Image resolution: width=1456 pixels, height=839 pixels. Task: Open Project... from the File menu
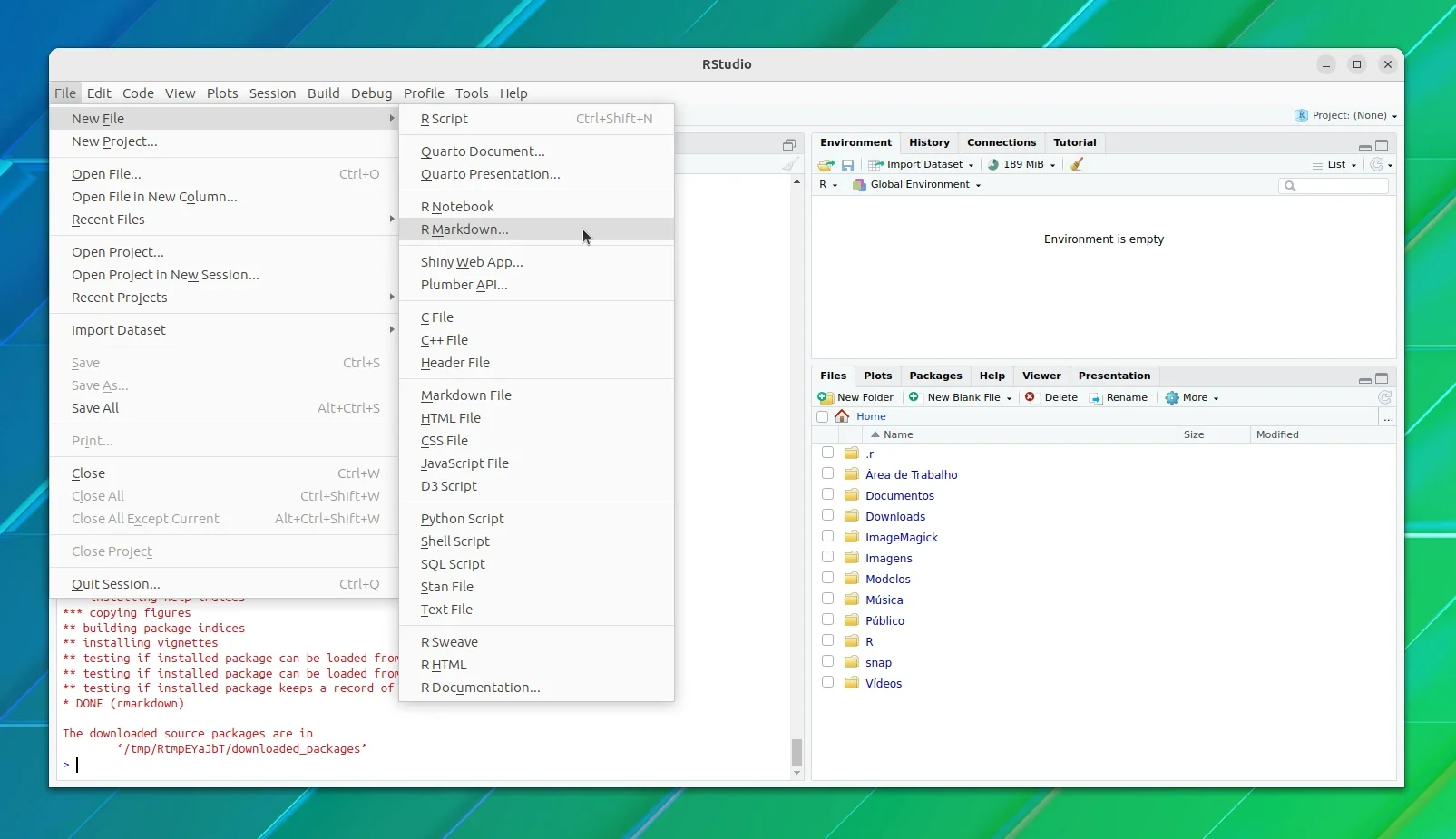click(x=225, y=252)
